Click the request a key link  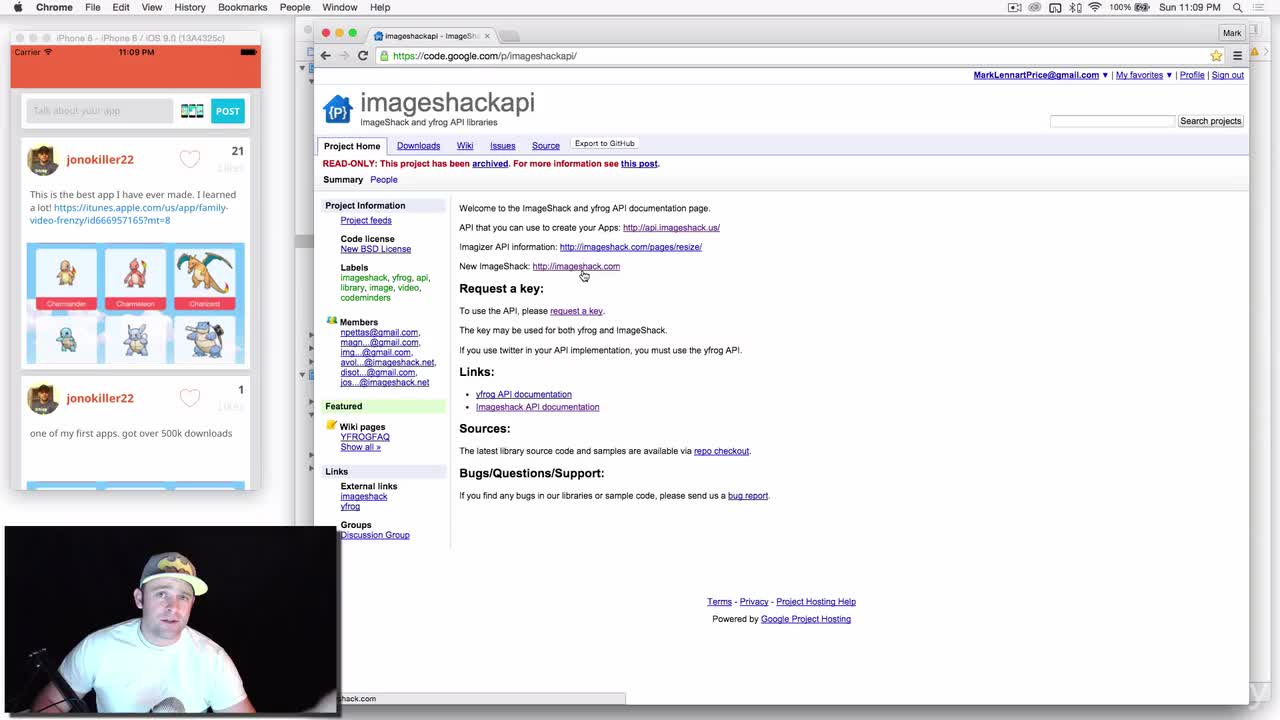click(576, 311)
